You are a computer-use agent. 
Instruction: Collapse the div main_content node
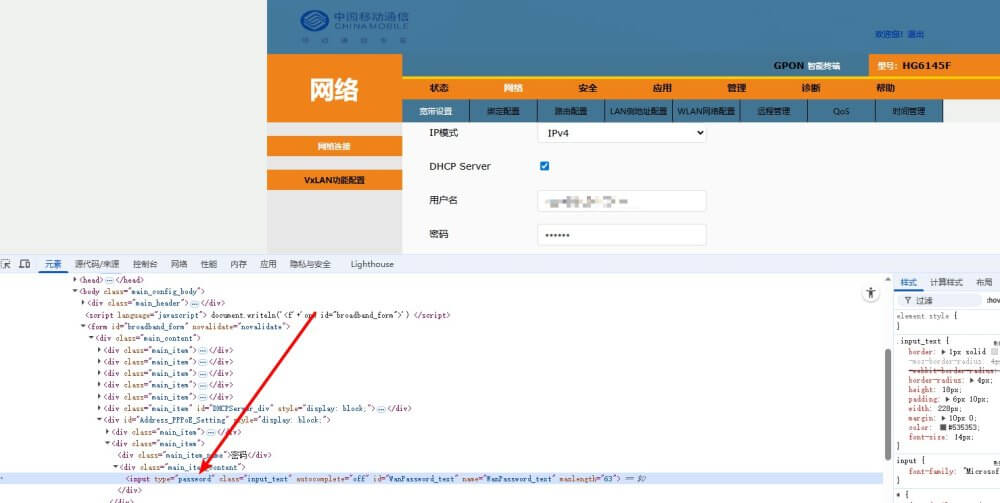(91, 338)
